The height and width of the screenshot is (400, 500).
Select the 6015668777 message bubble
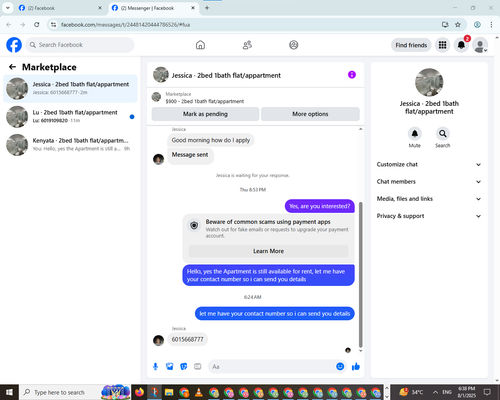click(187, 339)
